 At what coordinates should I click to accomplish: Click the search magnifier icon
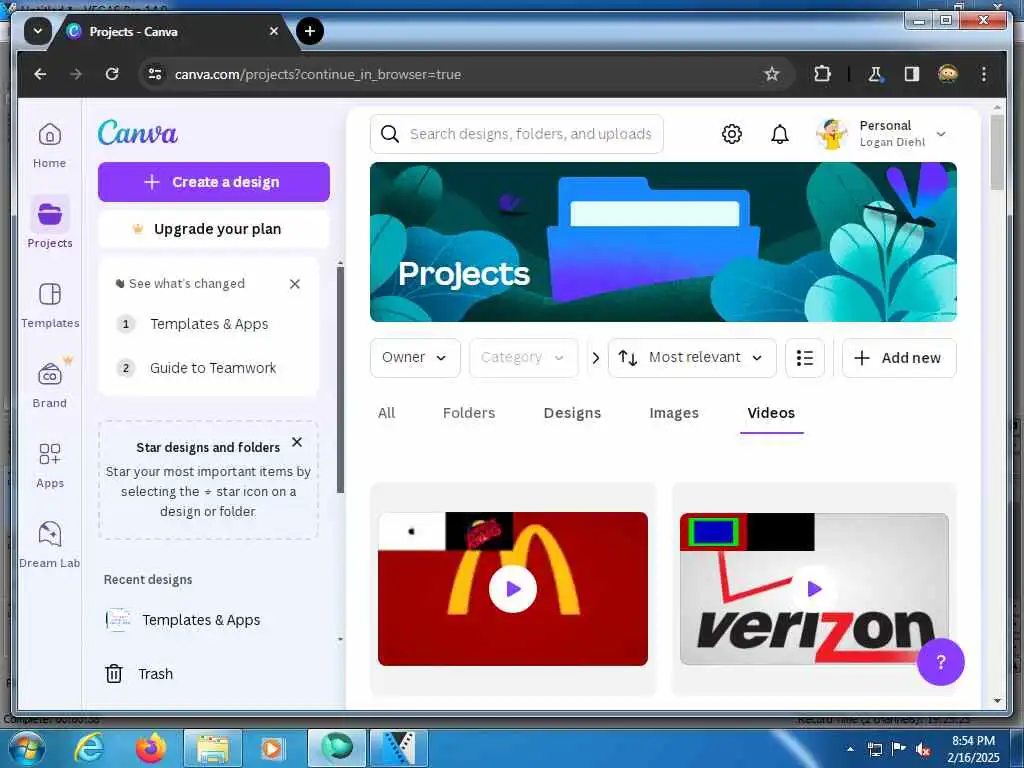point(390,134)
